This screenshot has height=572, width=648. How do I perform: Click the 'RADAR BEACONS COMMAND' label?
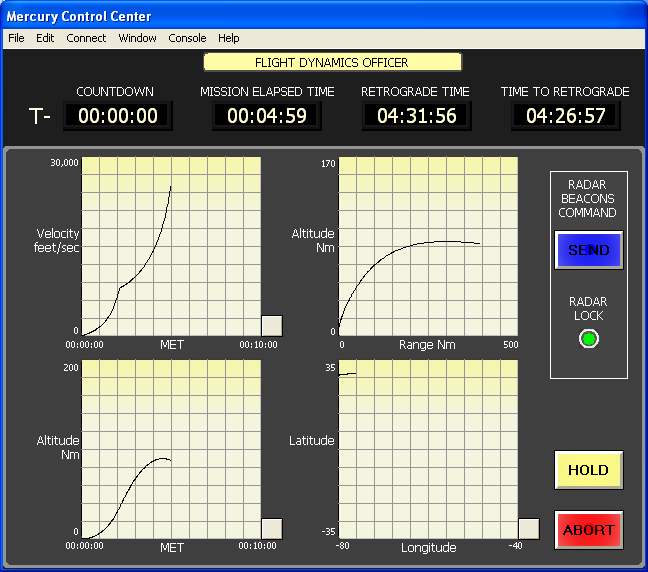(587, 198)
